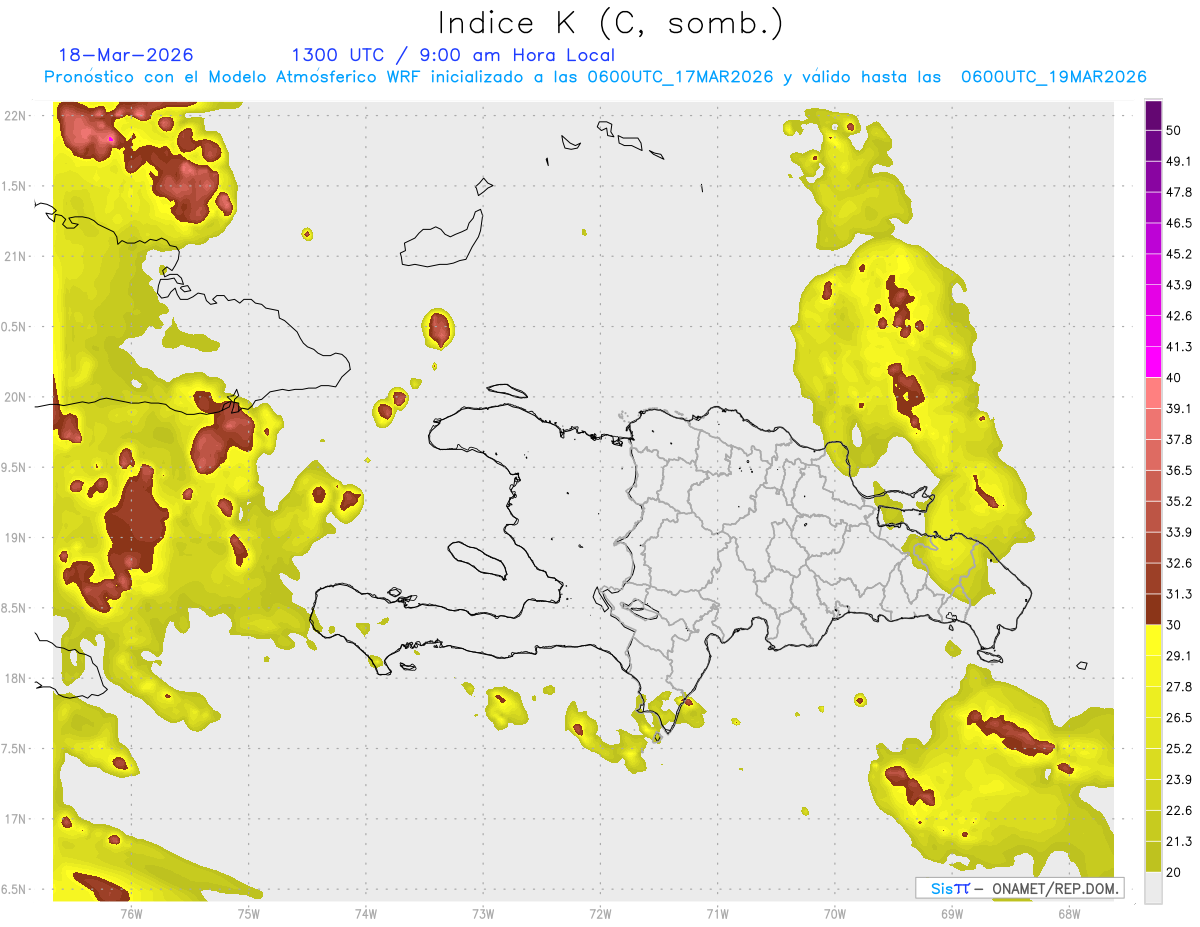
Task: Click the legend value "27.8"
Action: click(1179, 687)
